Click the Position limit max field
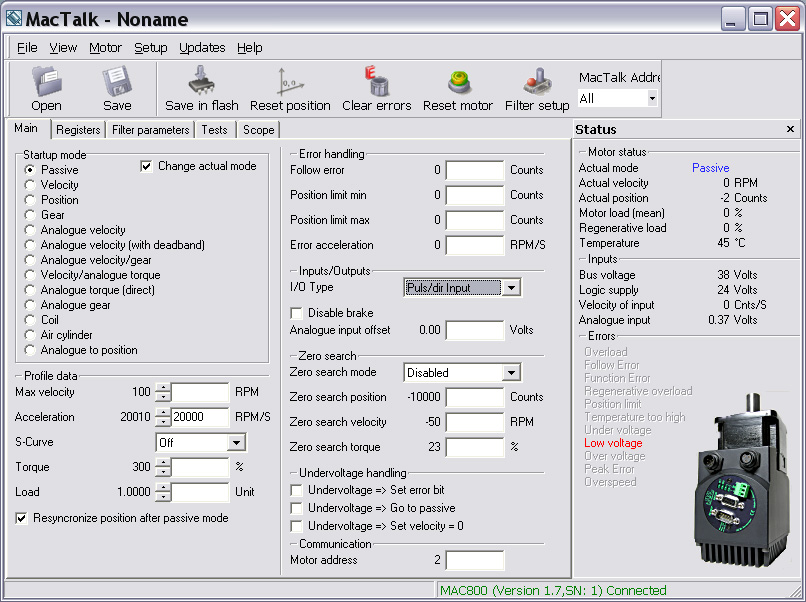 [474, 220]
